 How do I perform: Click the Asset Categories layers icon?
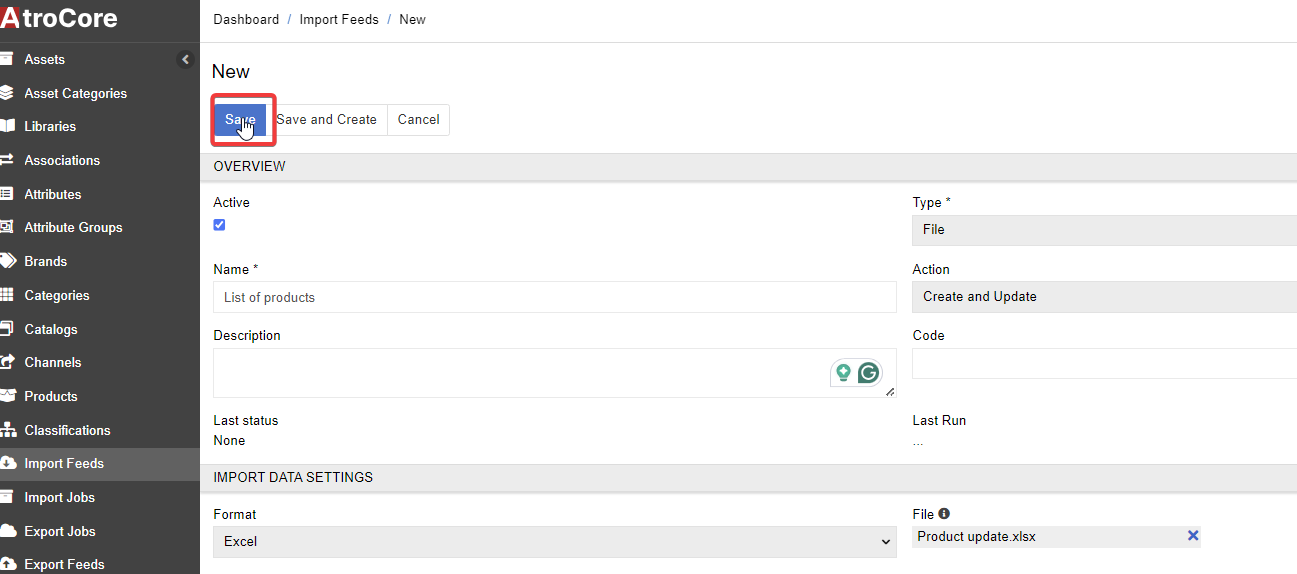(6, 93)
